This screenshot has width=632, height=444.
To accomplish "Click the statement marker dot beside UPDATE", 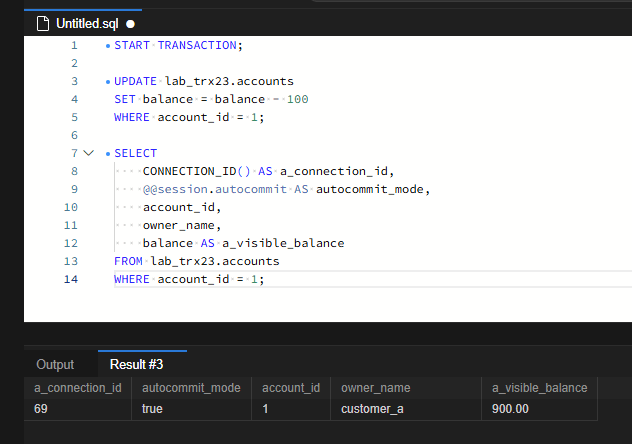I will [108, 82].
